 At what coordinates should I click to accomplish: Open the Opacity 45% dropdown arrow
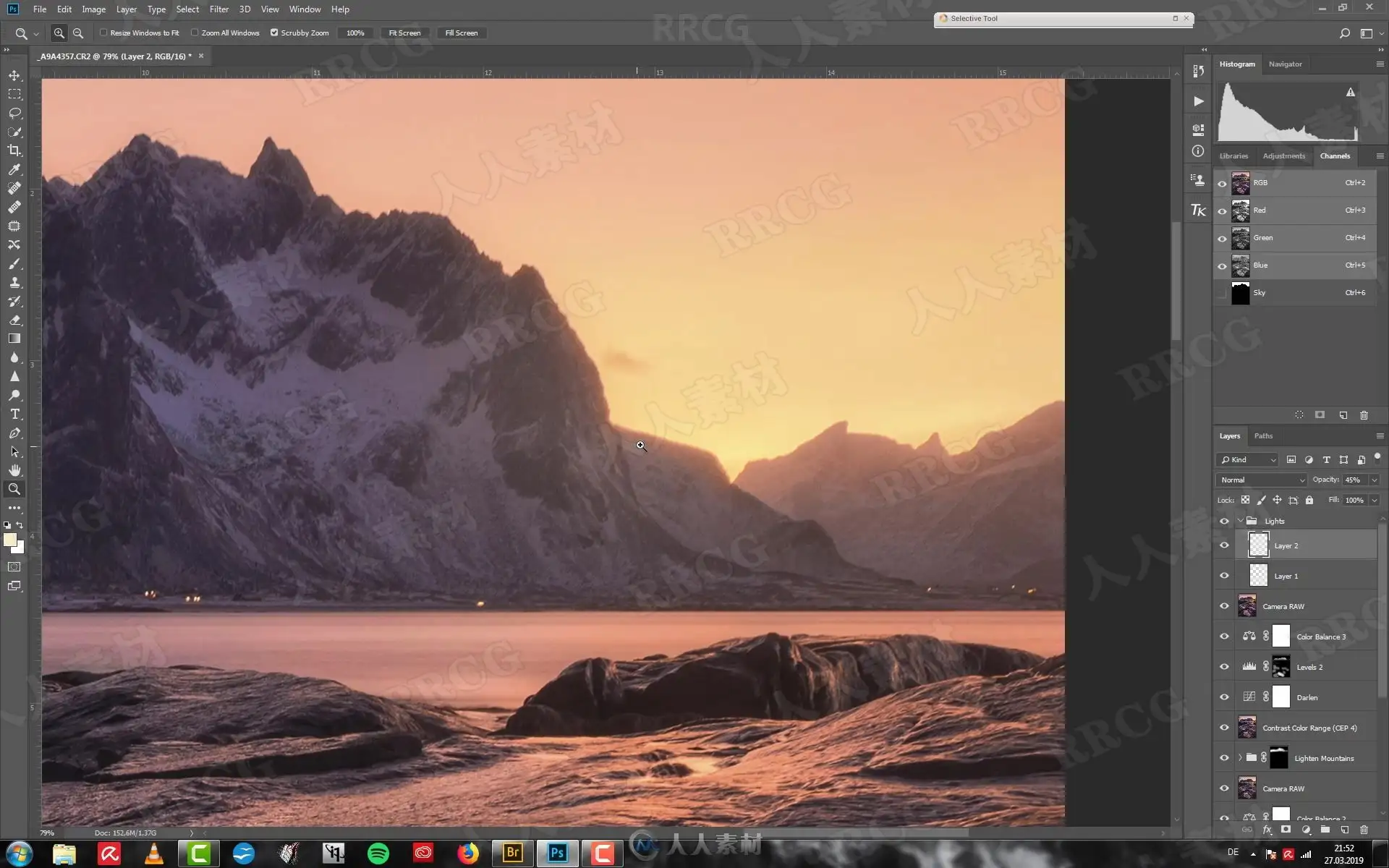[x=1374, y=480]
